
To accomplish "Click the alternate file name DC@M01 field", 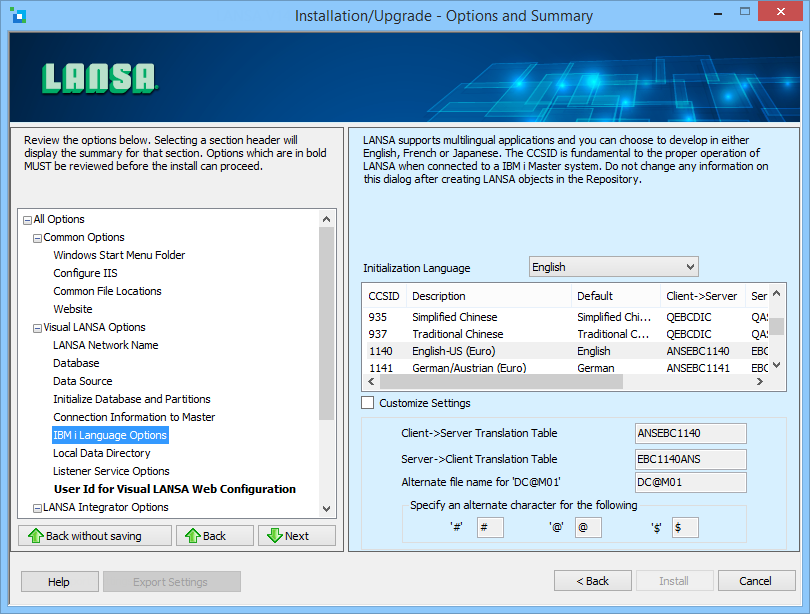I will (x=691, y=482).
